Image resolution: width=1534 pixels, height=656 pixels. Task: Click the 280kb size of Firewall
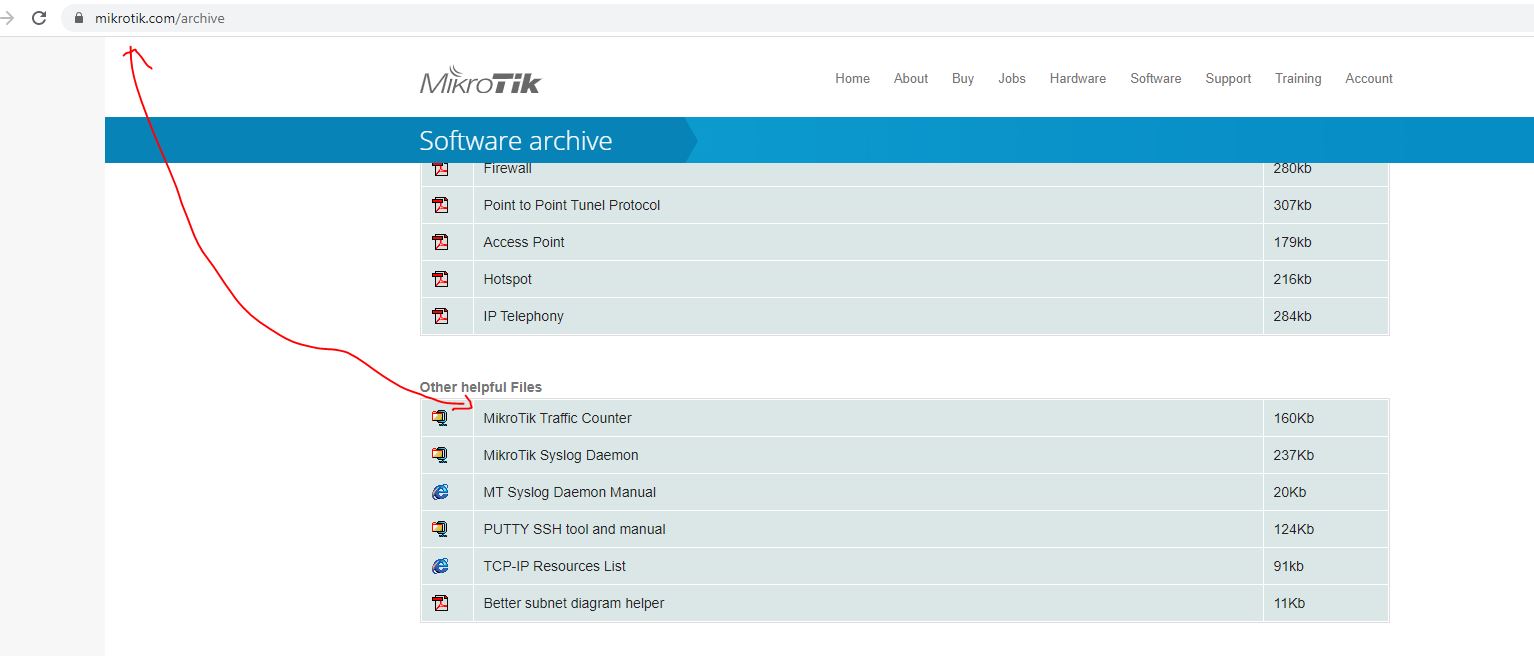pyautogui.click(x=1292, y=169)
